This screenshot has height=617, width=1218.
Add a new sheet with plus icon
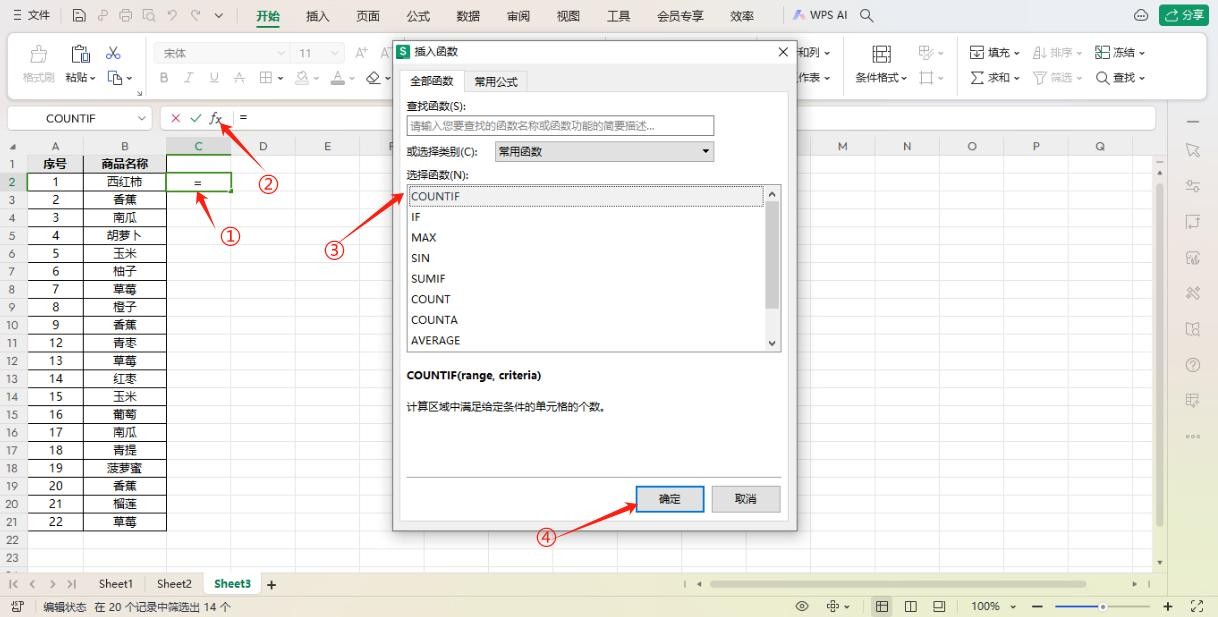(x=270, y=584)
